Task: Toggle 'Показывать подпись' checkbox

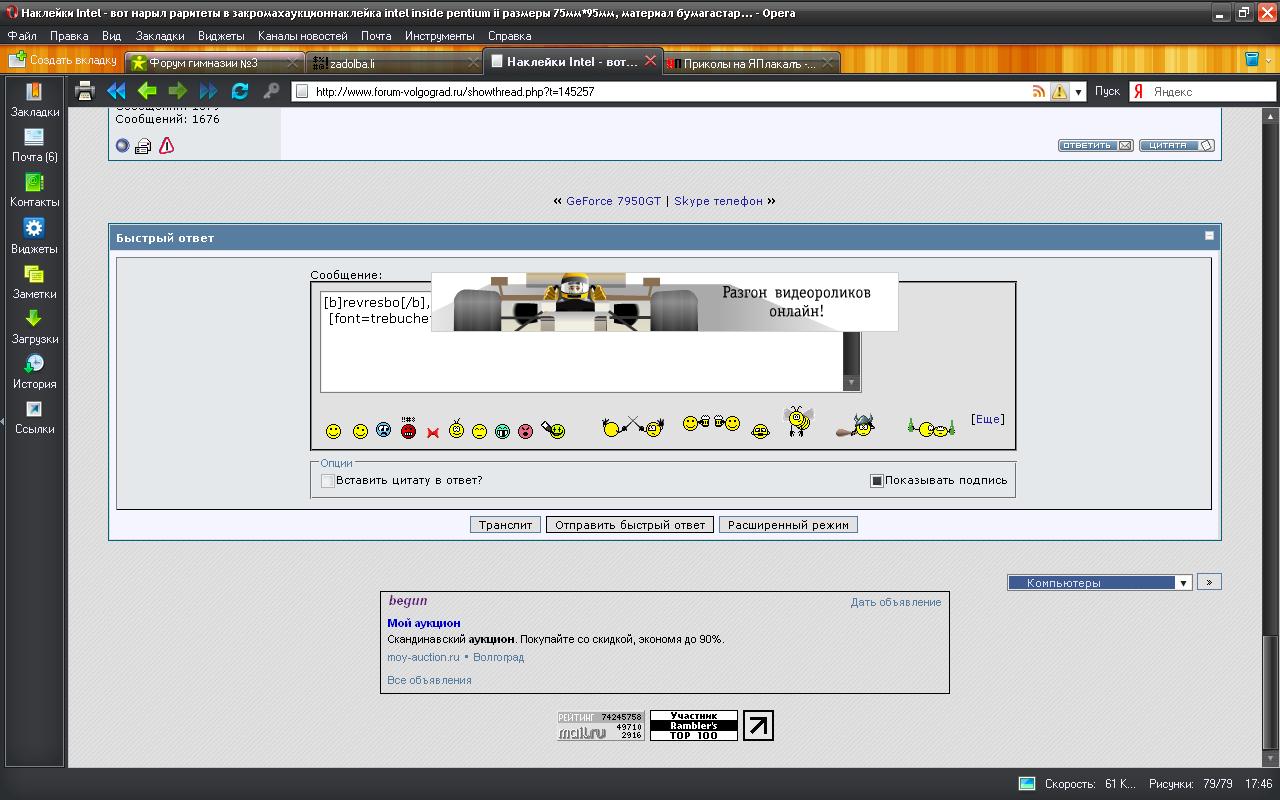Action: (x=877, y=481)
